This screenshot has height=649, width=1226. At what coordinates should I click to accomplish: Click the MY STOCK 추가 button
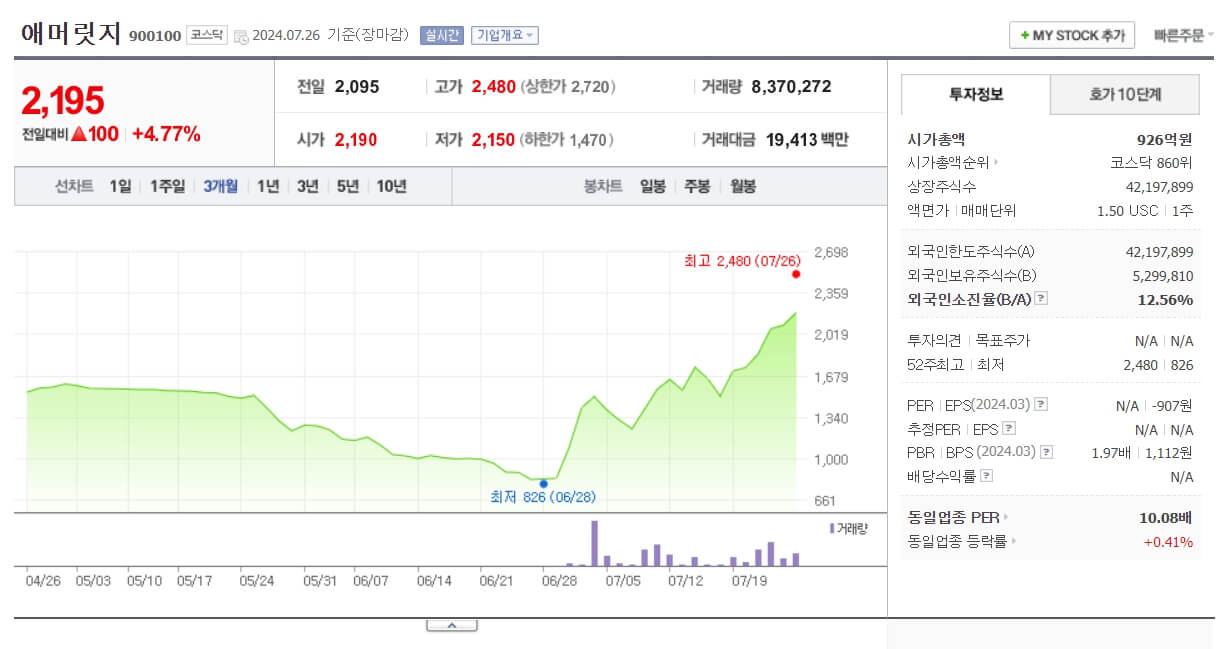[1070, 34]
